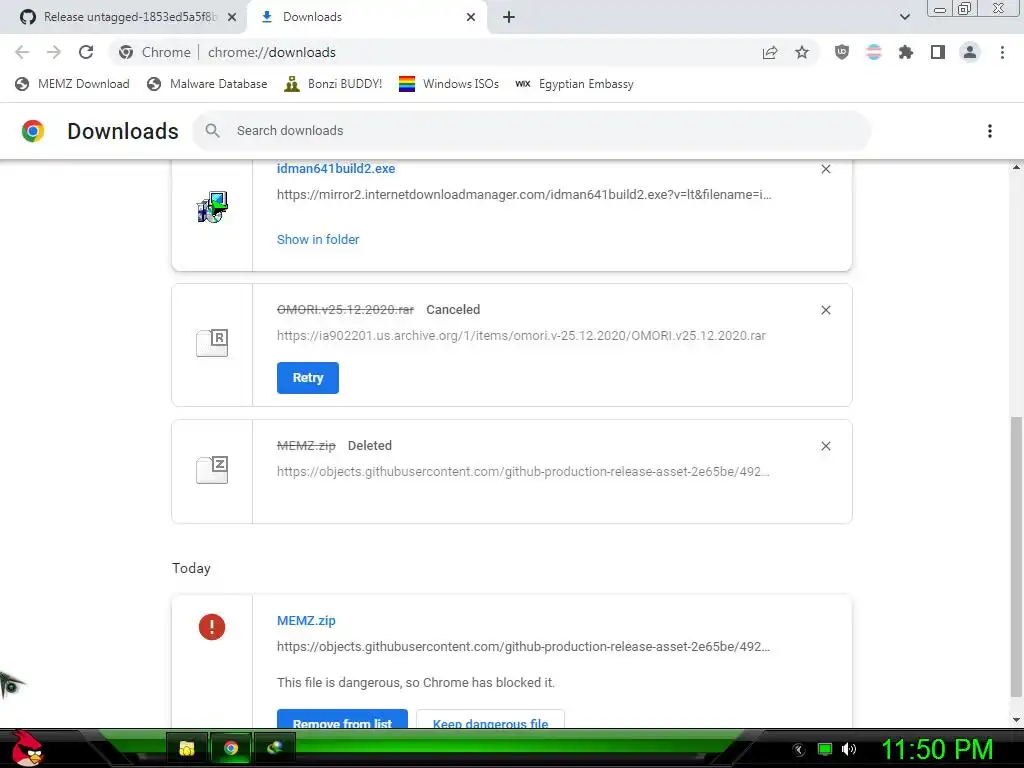The width and height of the screenshot is (1024, 768).
Task: Focus the Search downloads field
Action: 532,131
